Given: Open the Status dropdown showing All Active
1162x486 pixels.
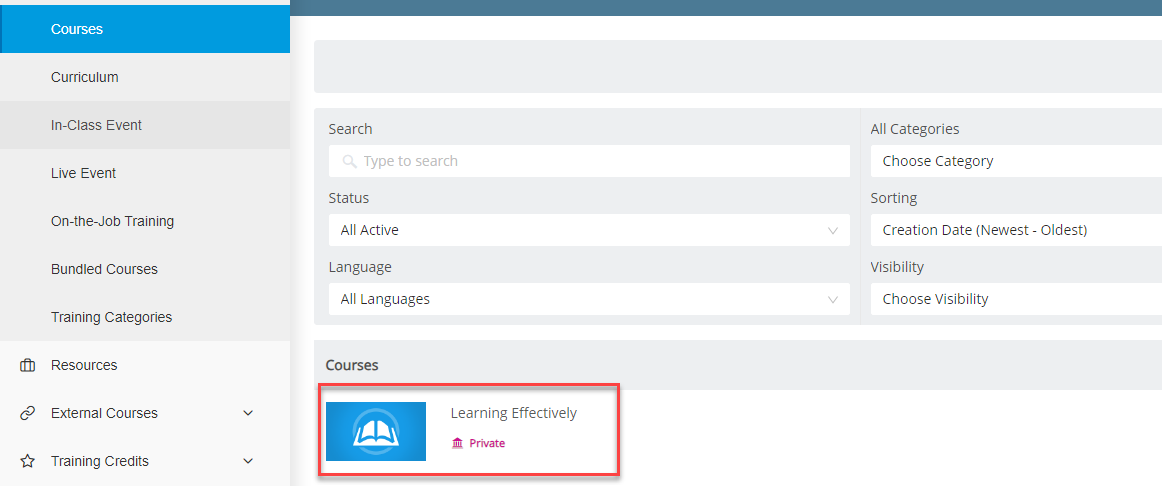Looking at the screenshot, I should 589,230.
